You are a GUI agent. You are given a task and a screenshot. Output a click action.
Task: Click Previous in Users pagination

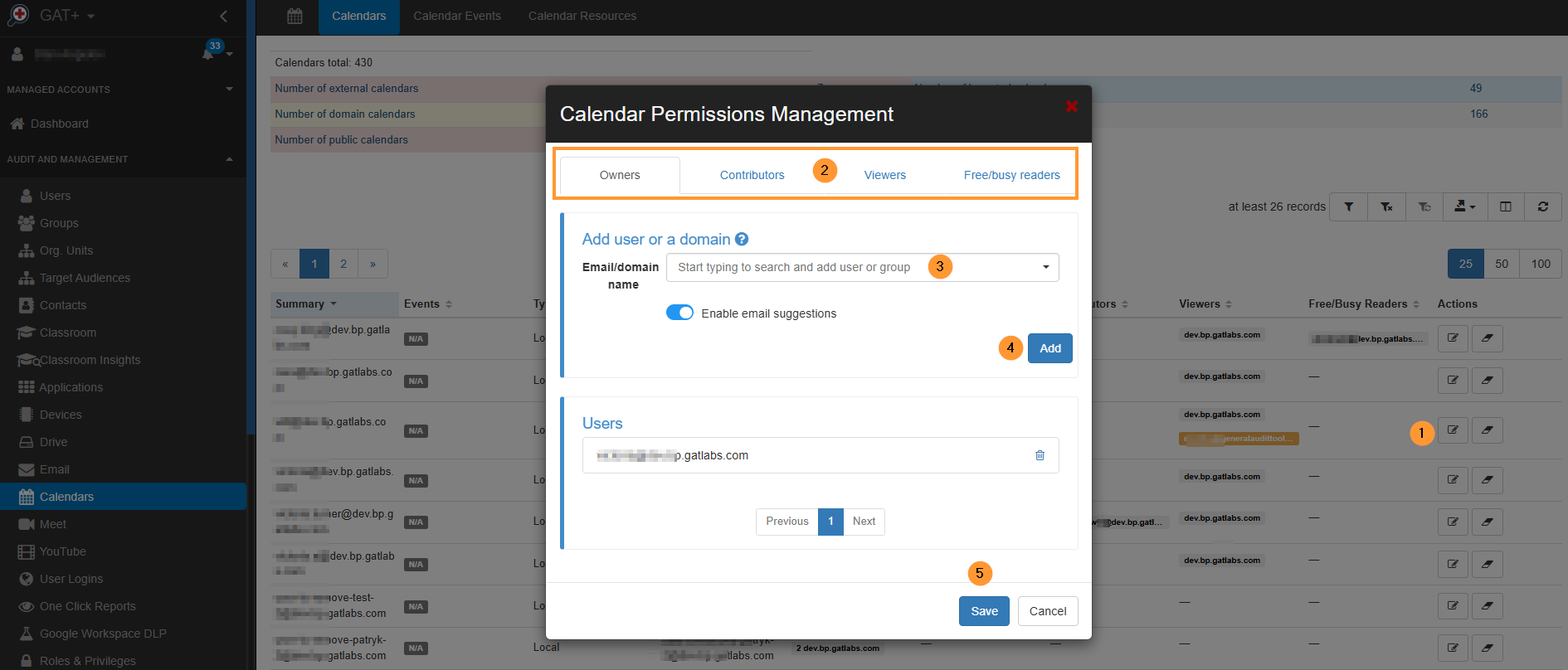[x=786, y=522]
